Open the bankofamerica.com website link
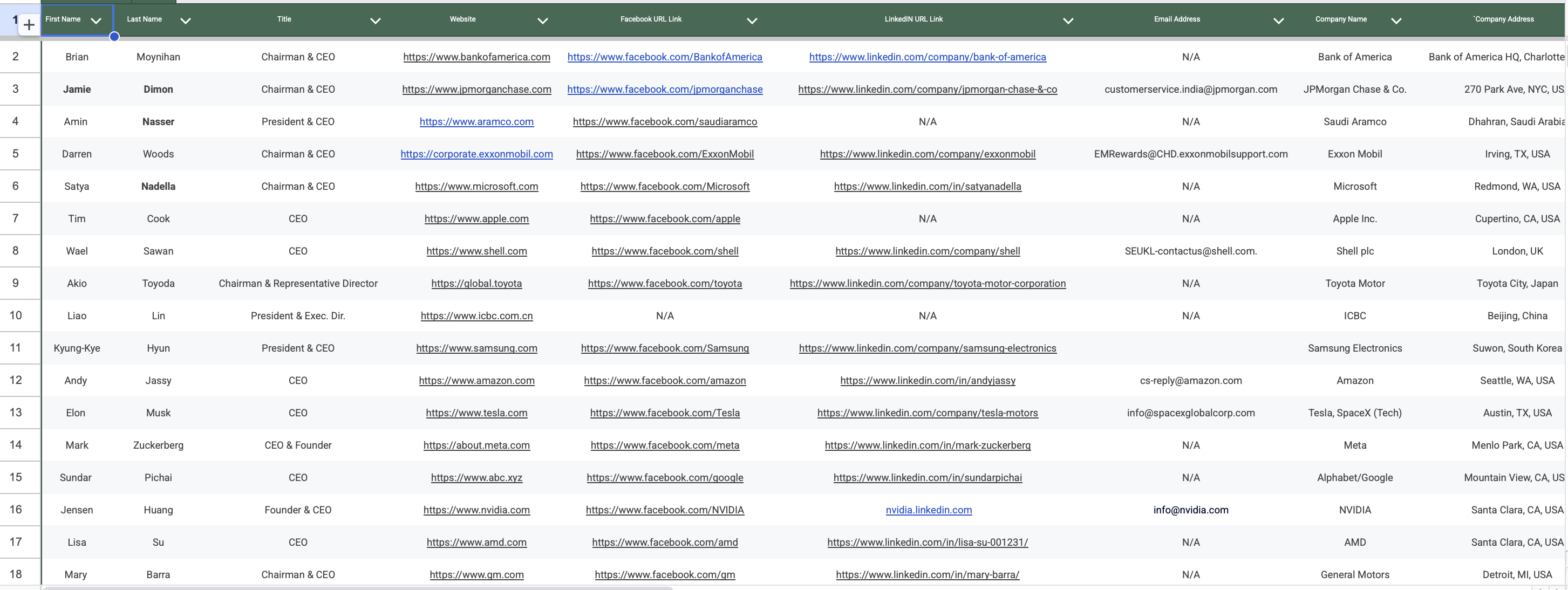 pos(476,57)
